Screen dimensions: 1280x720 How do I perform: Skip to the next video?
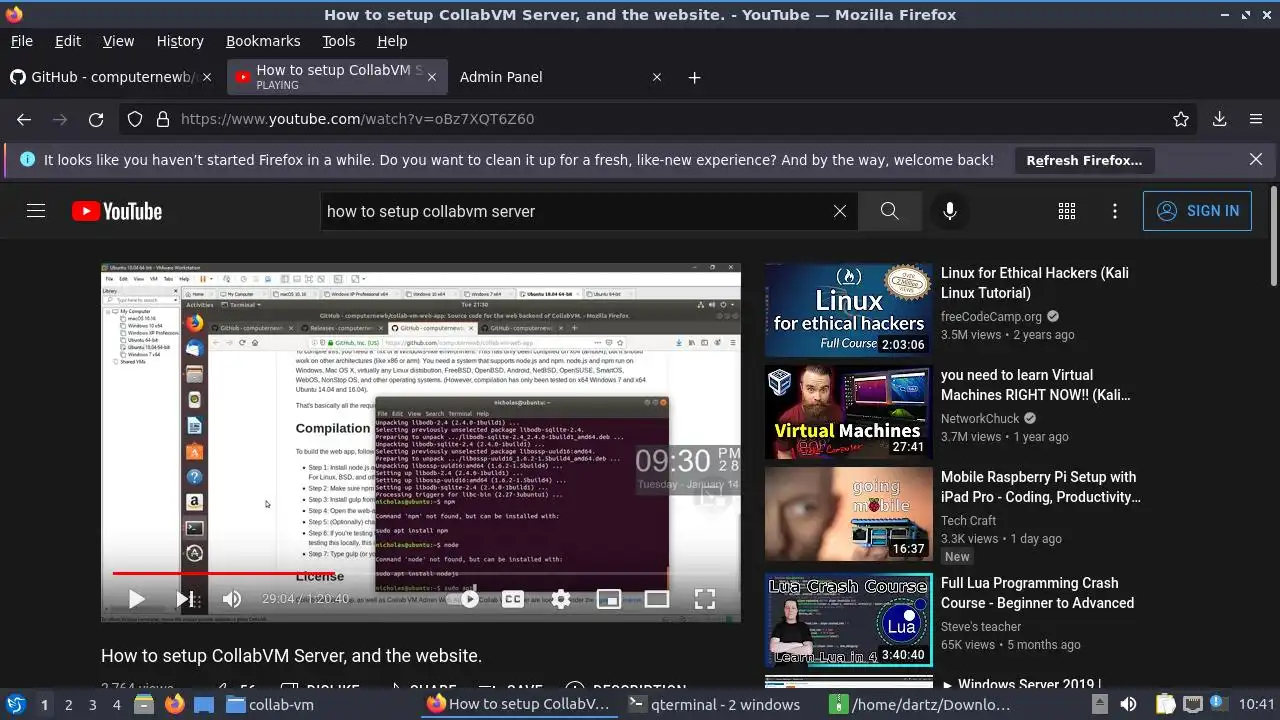pyautogui.click(x=185, y=599)
